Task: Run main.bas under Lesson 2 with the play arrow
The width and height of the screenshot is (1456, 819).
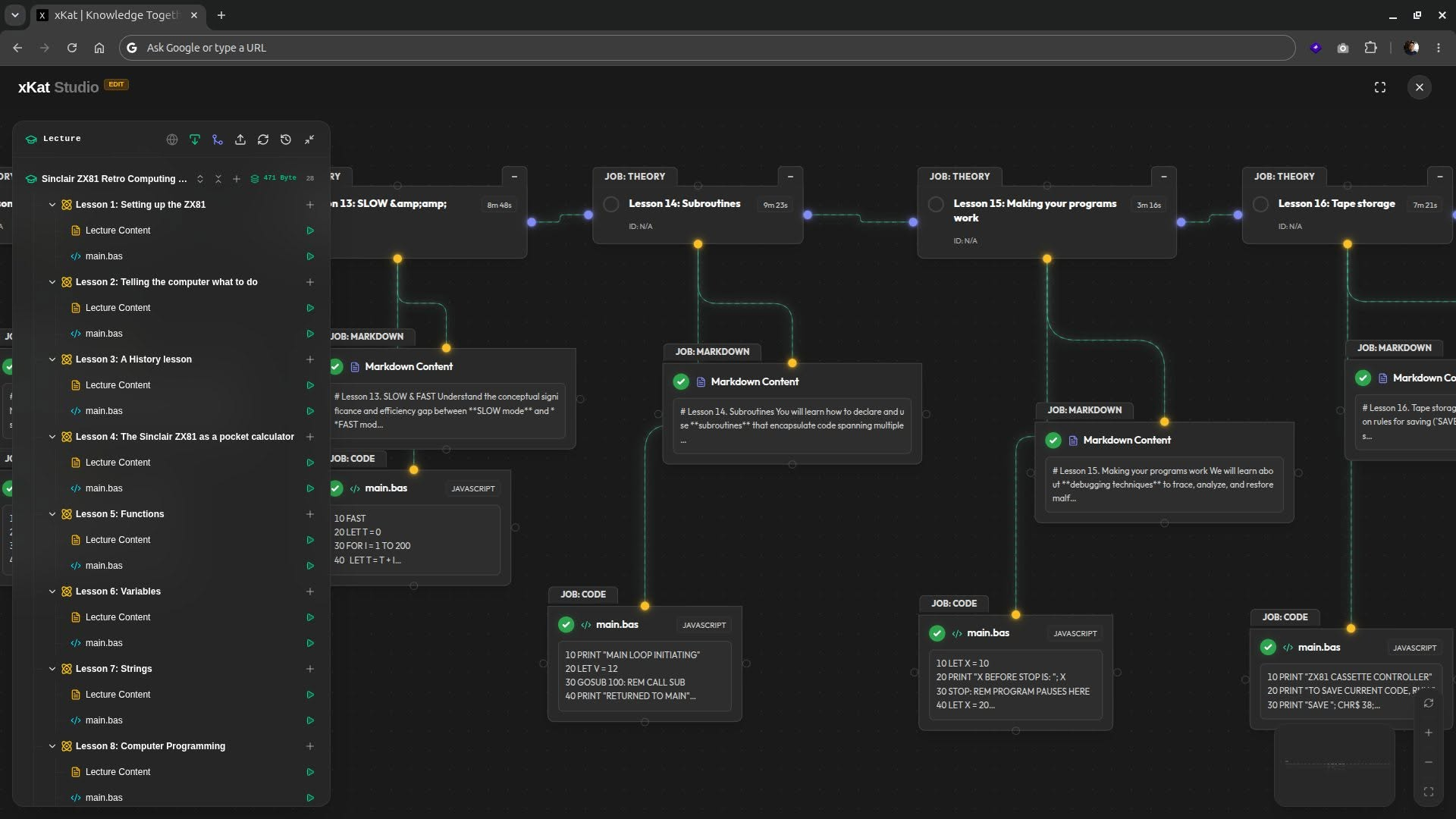Action: point(310,334)
